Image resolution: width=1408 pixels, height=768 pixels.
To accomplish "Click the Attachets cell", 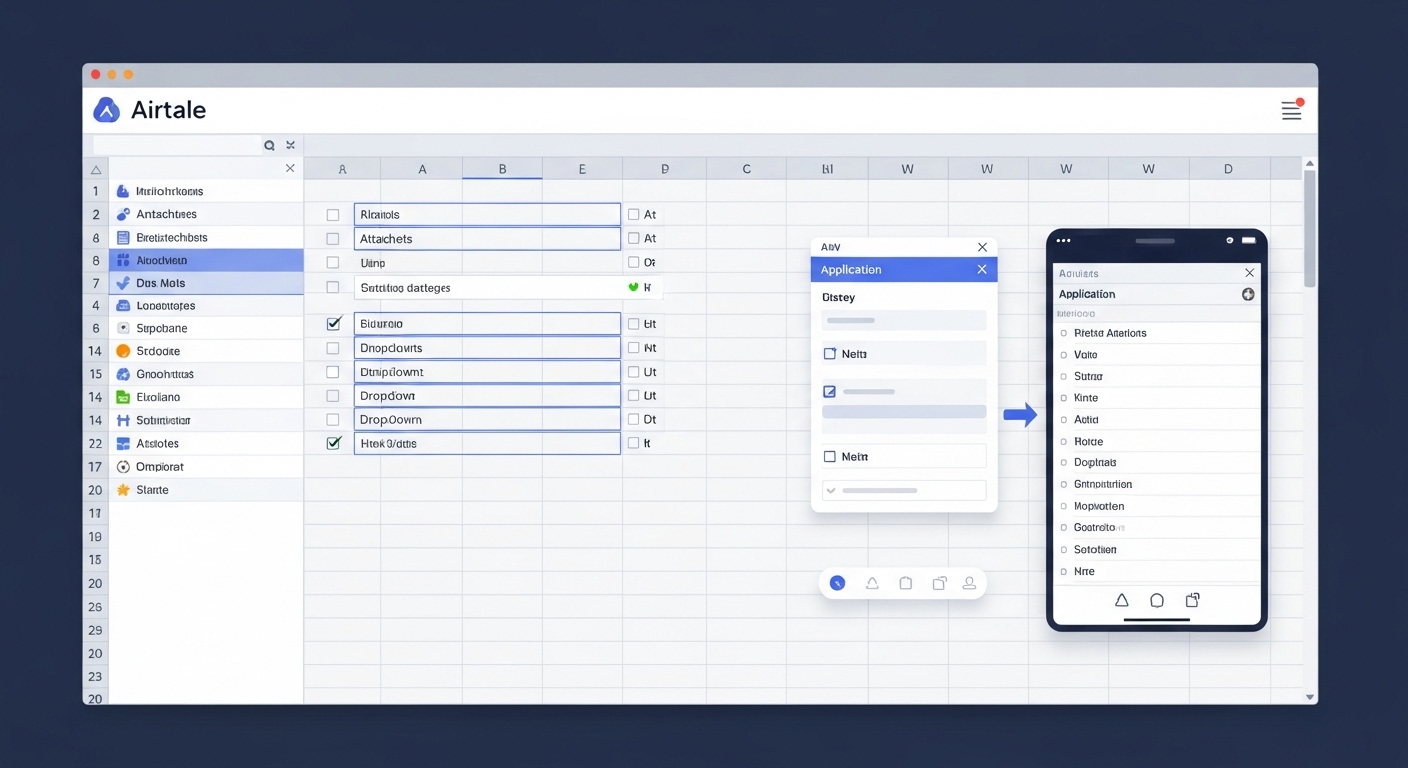I will [x=487, y=239].
